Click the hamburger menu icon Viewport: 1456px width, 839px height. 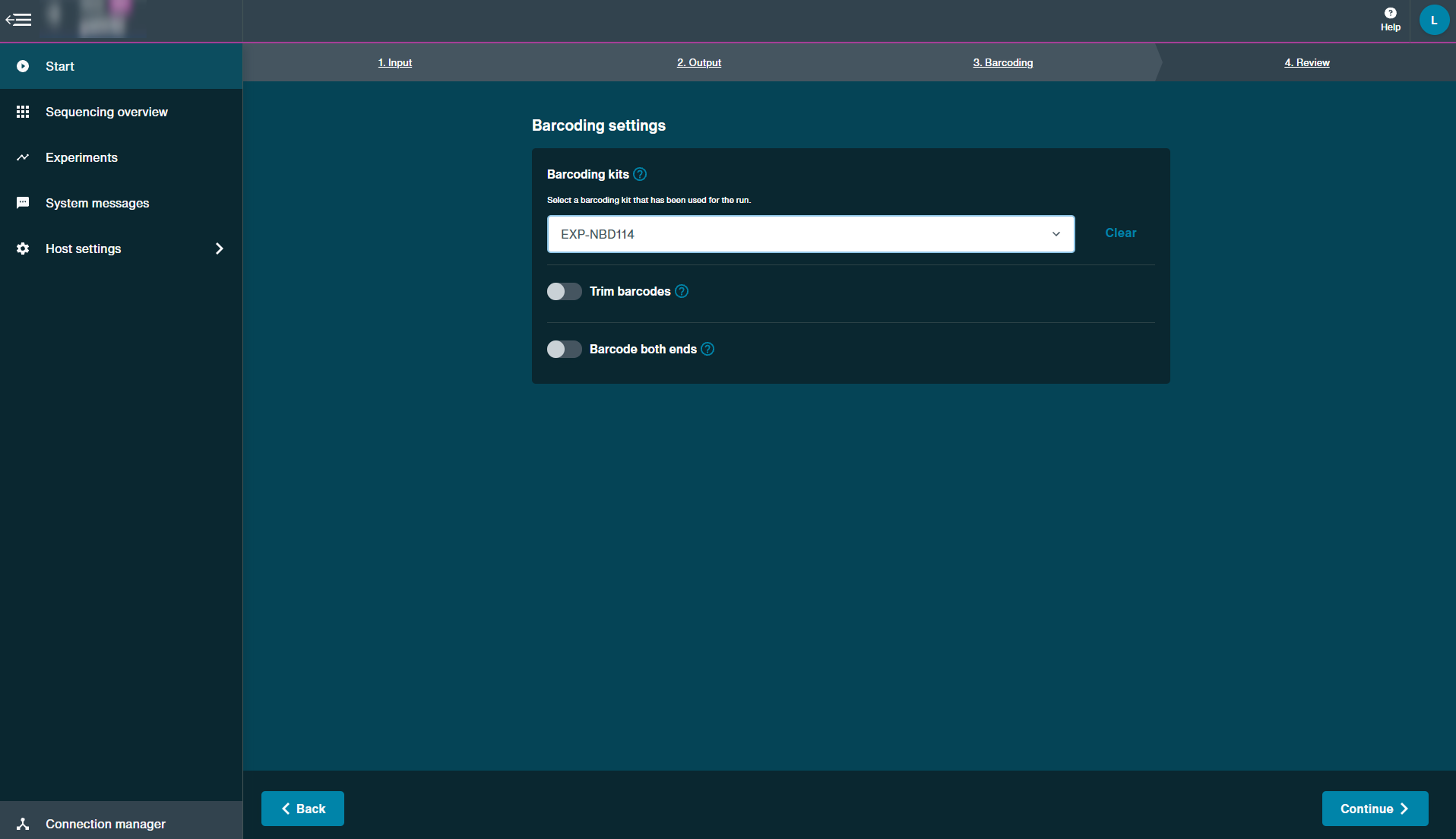point(18,18)
